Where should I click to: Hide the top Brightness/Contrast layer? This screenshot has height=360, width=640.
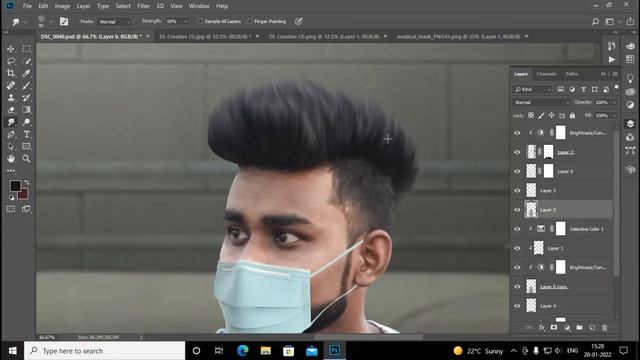517,133
